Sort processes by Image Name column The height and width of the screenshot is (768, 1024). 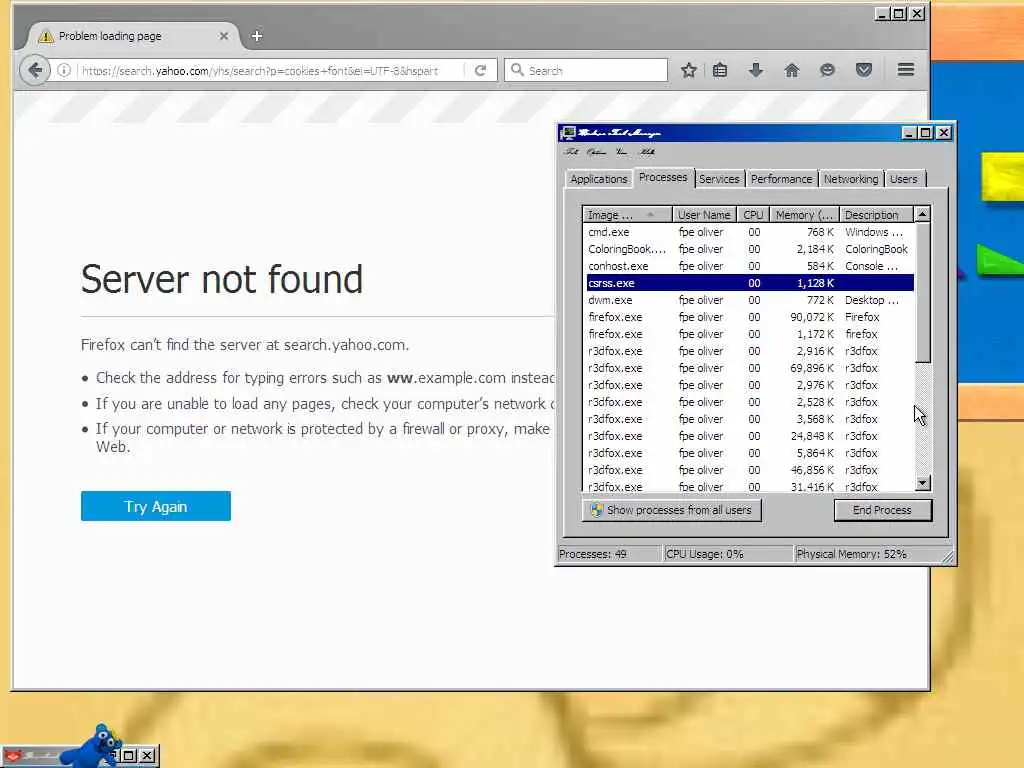(627, 215)
